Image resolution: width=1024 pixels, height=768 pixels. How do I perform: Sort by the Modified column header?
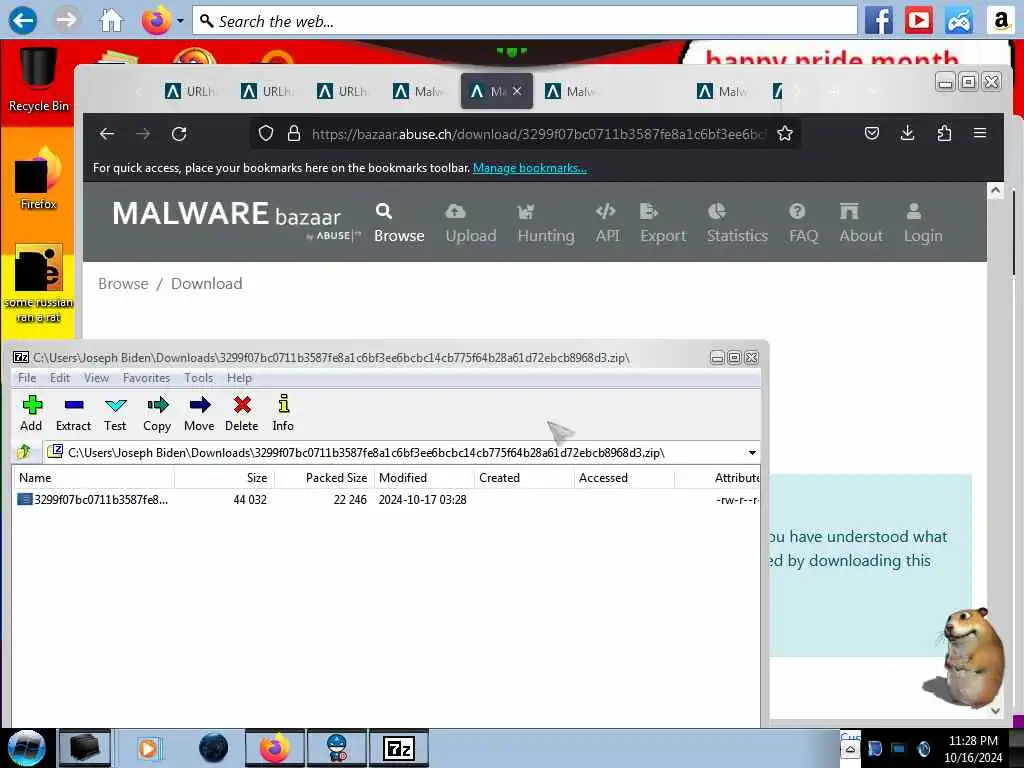point(424,477)
